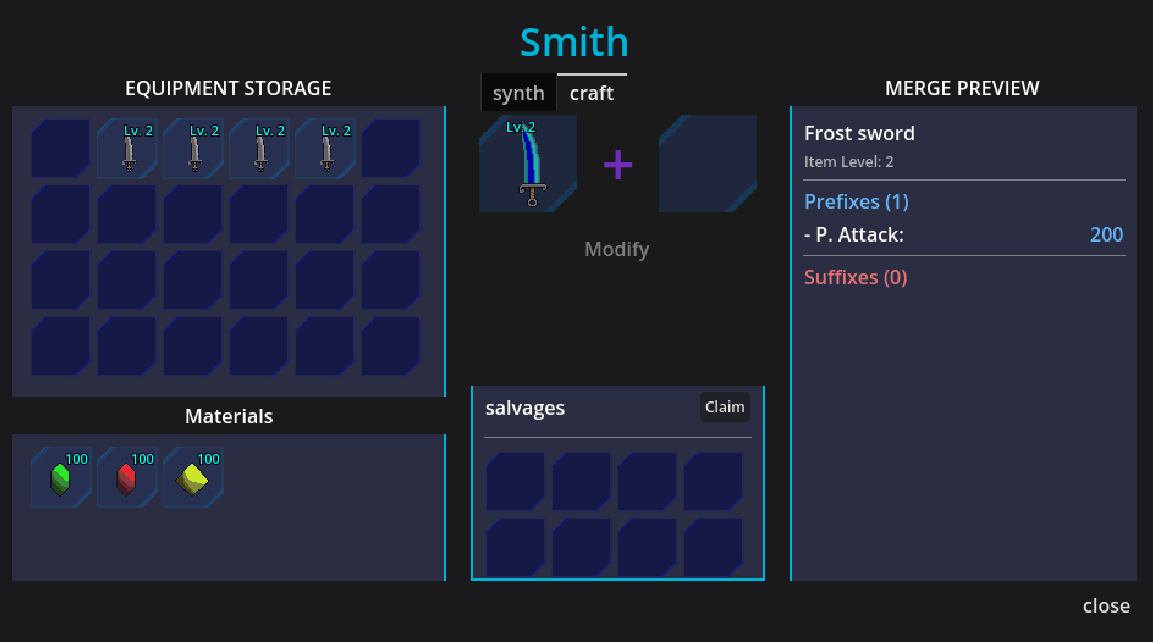Click the Frost sword in craft slot
Image resolution: width=1153 pixels, height=642 pixels.
(x=528, y=163)
